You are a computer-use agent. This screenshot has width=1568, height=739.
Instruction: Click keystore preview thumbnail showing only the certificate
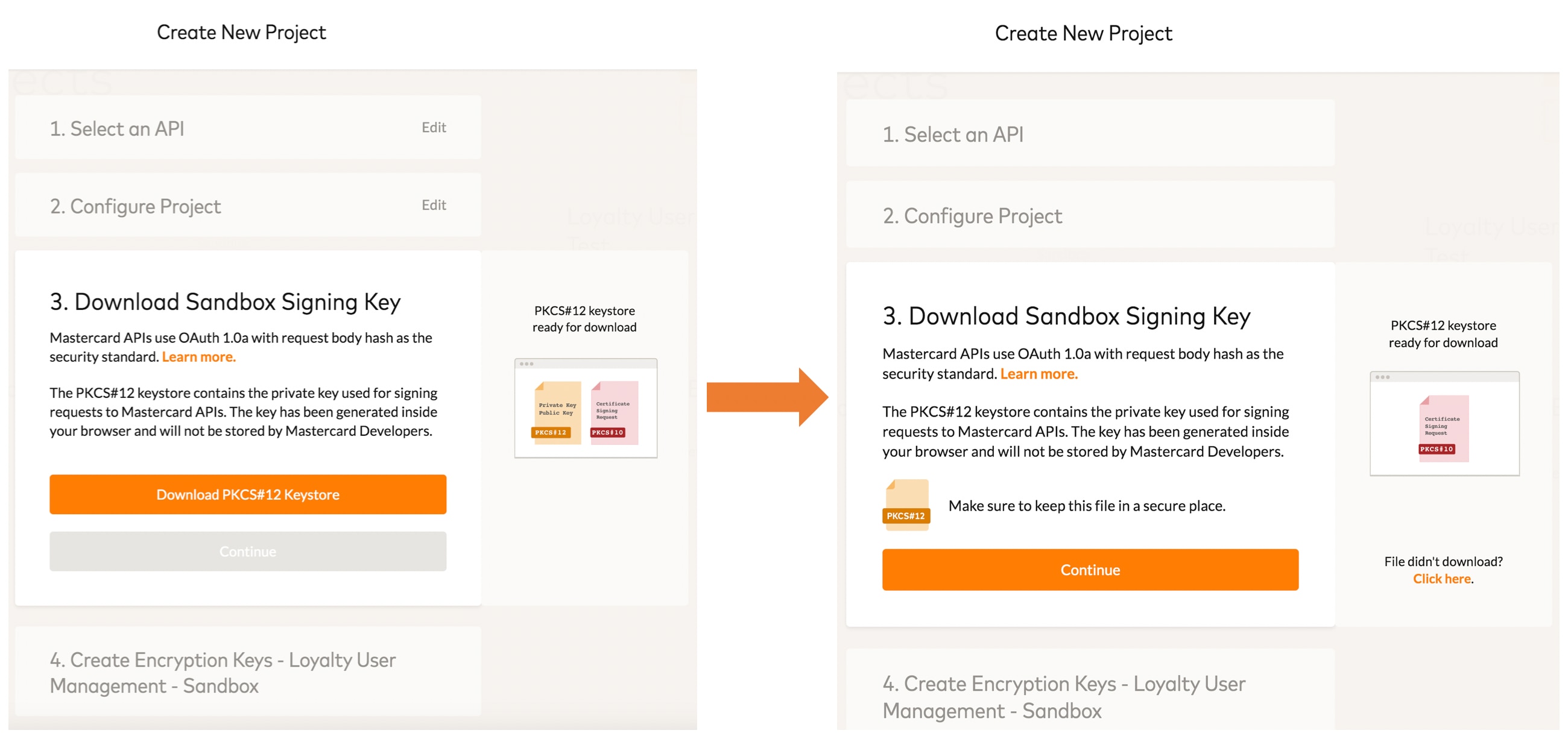click(1444, 423)
